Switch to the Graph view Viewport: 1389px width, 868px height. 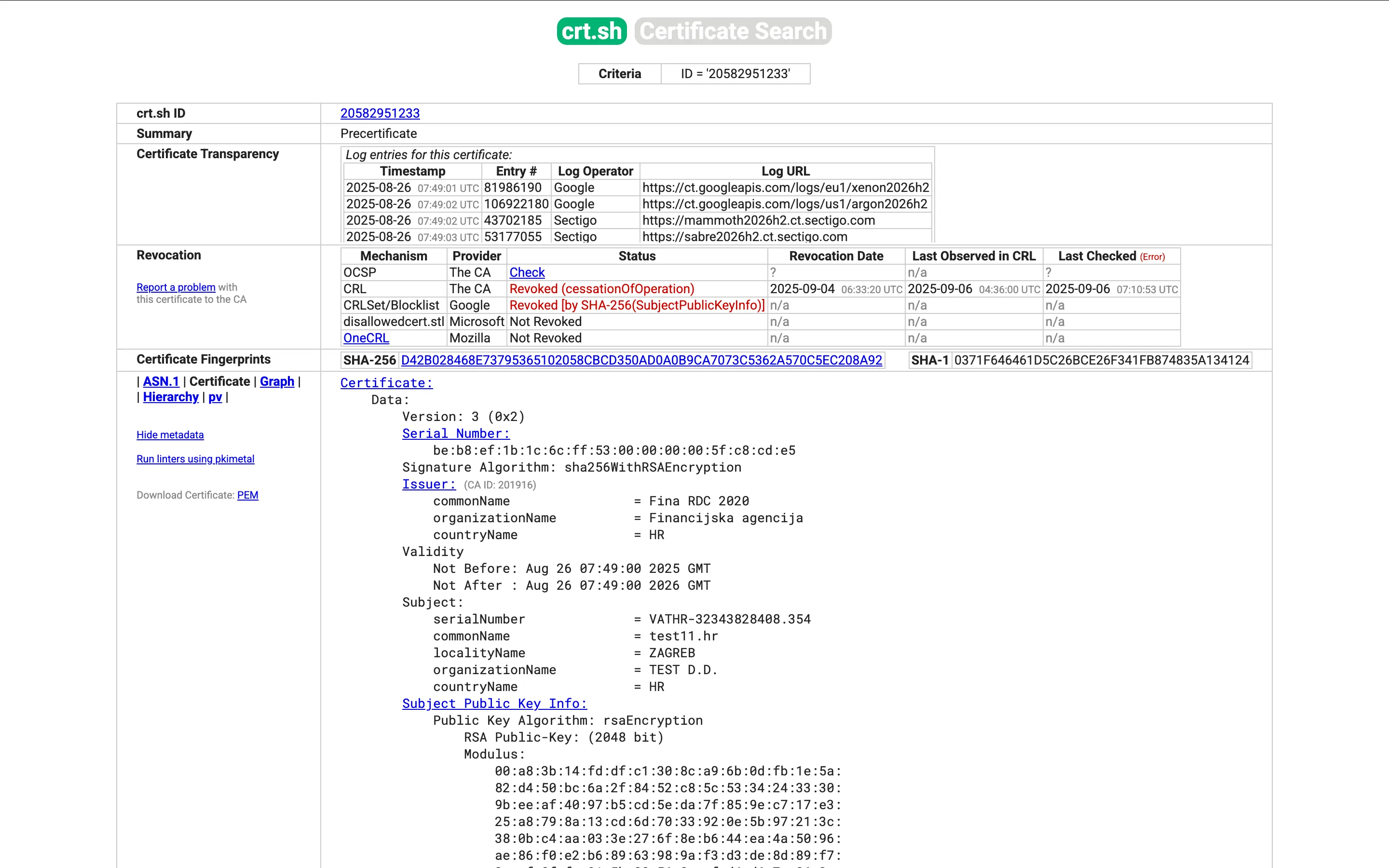[277, 381]
